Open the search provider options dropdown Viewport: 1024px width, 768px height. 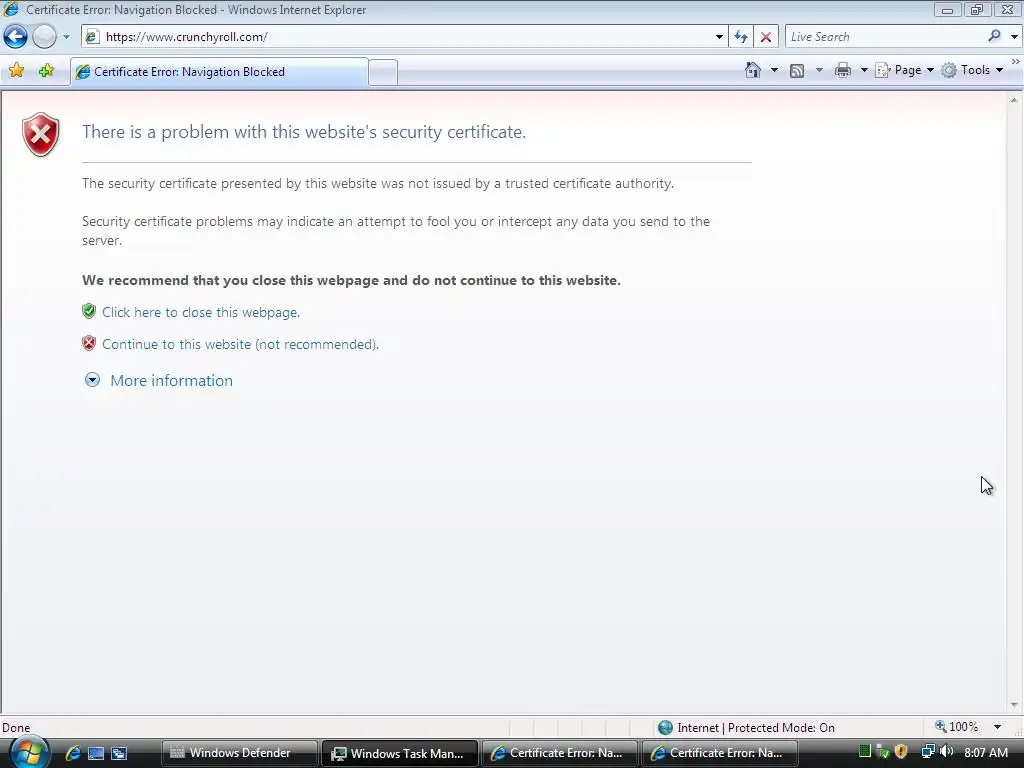[x=1014, y=37]
